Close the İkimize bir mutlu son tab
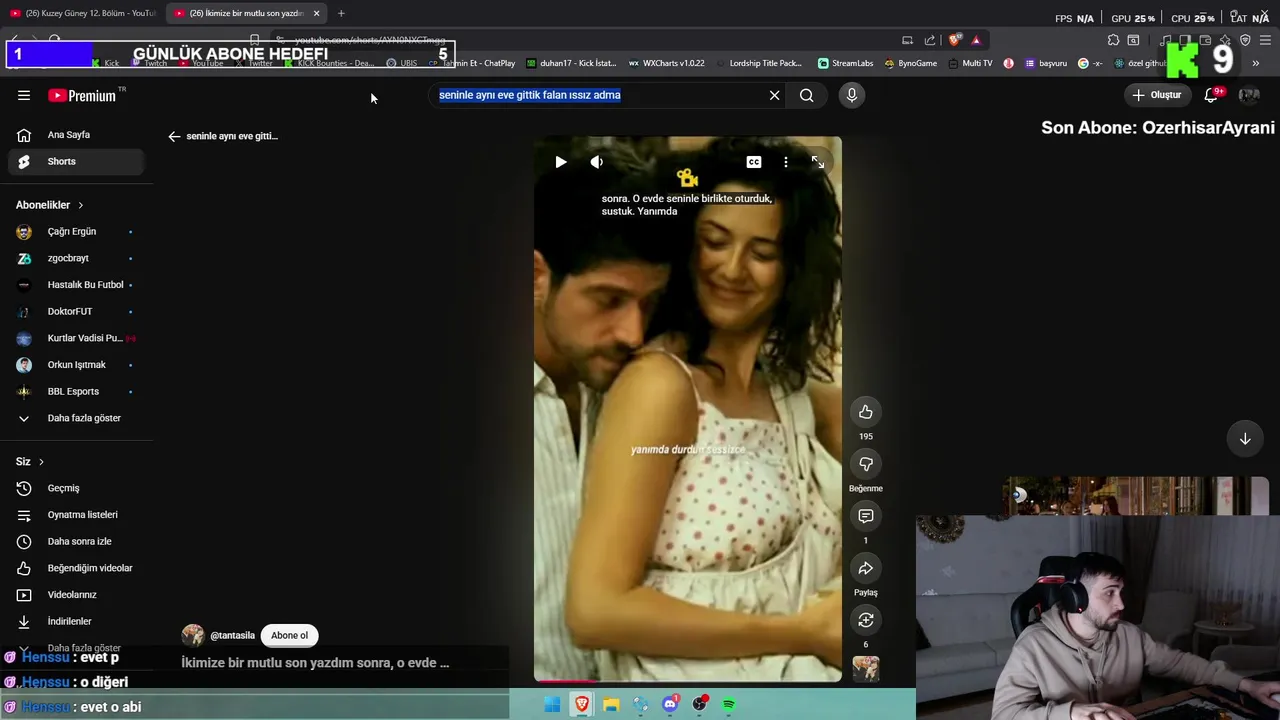Viewport: 1280px width, 720px height. [x=316, y=13]
